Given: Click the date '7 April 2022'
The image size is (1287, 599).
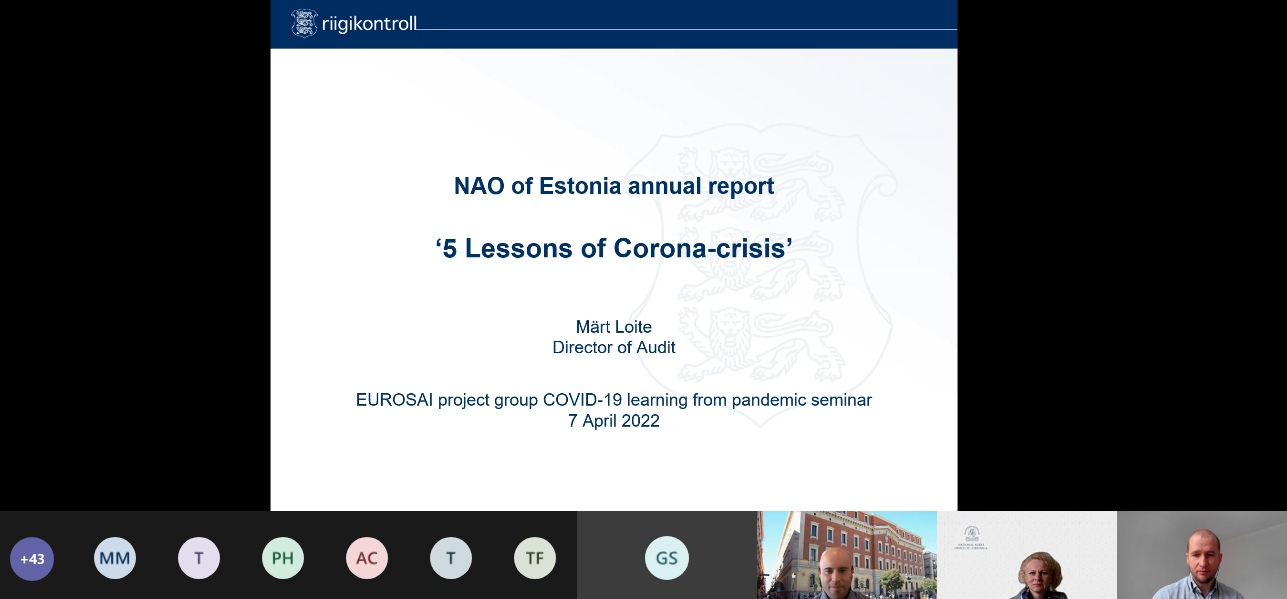Looking at the screenshot, I should (614, 421).
